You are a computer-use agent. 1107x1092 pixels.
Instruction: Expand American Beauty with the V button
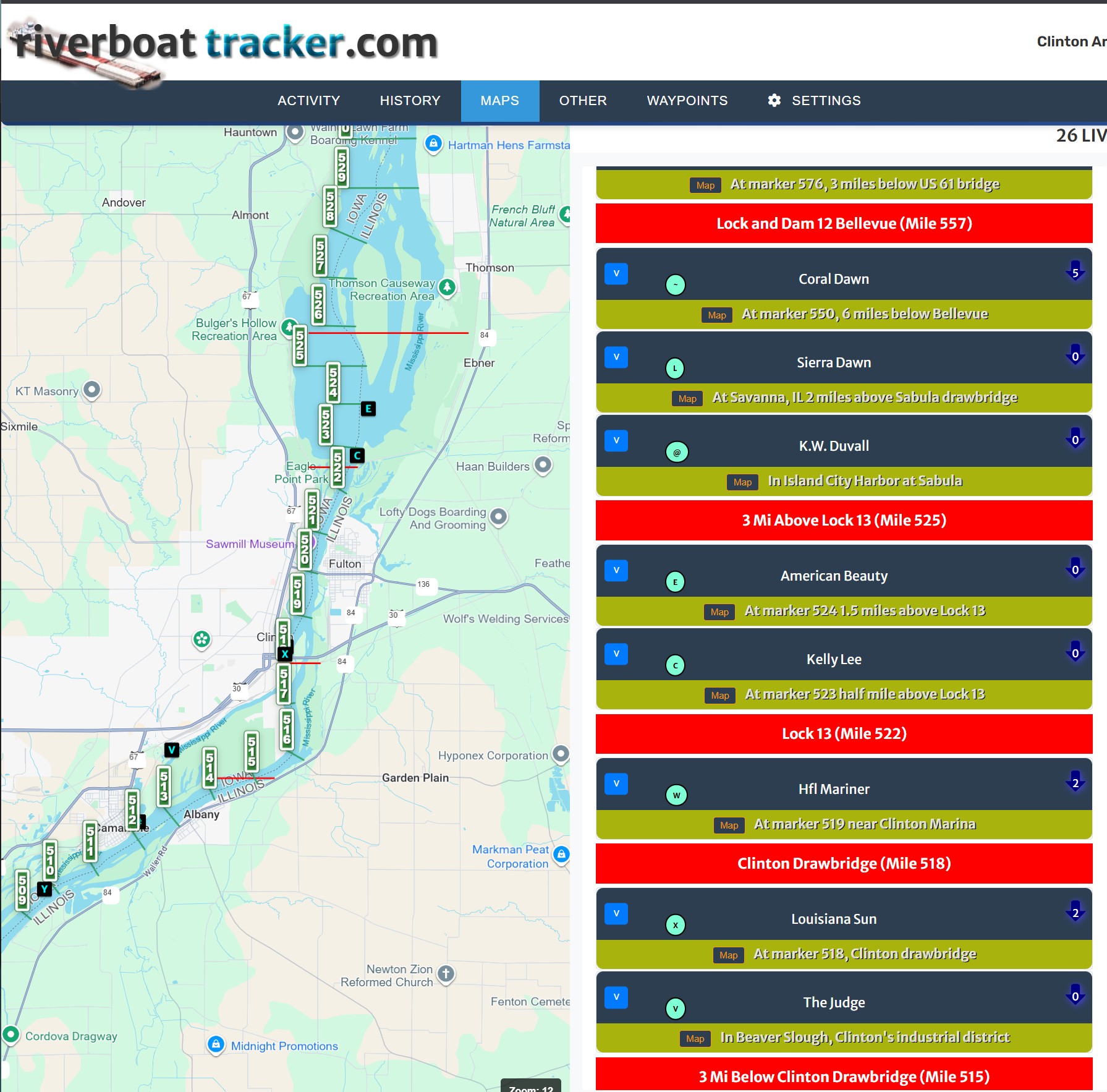coord(616,570)
